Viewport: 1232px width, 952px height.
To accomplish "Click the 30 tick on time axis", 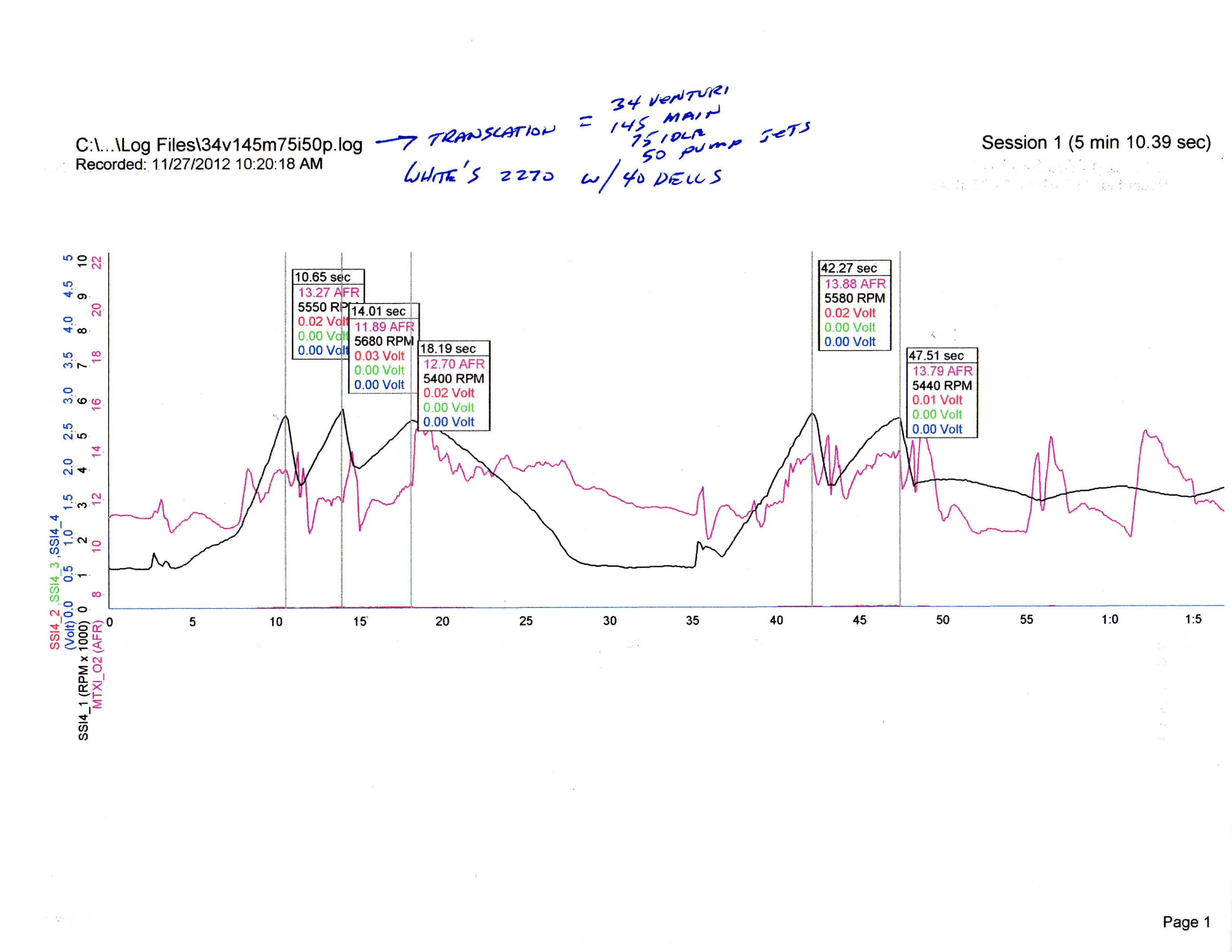I will [x=610, y=621].
